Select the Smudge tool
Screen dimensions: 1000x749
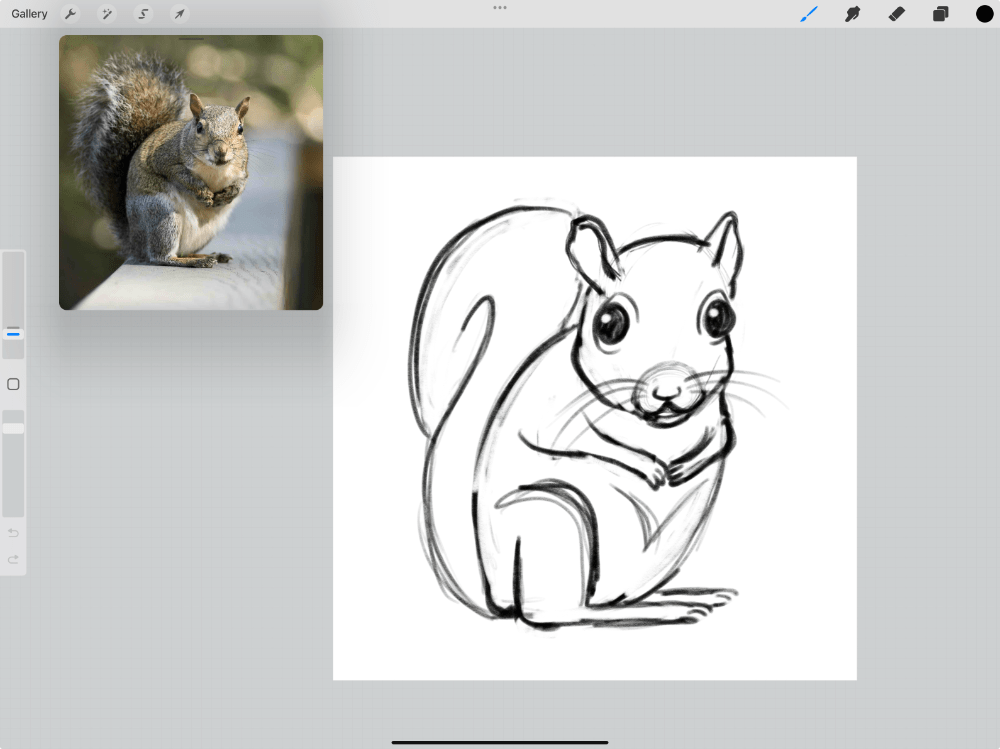tap(853, 14)
